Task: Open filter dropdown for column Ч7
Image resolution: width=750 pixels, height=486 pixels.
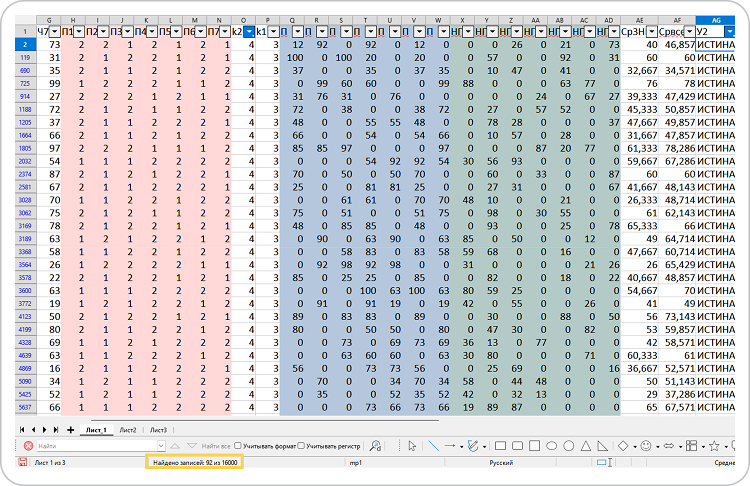Action: [x=55, y=32]
